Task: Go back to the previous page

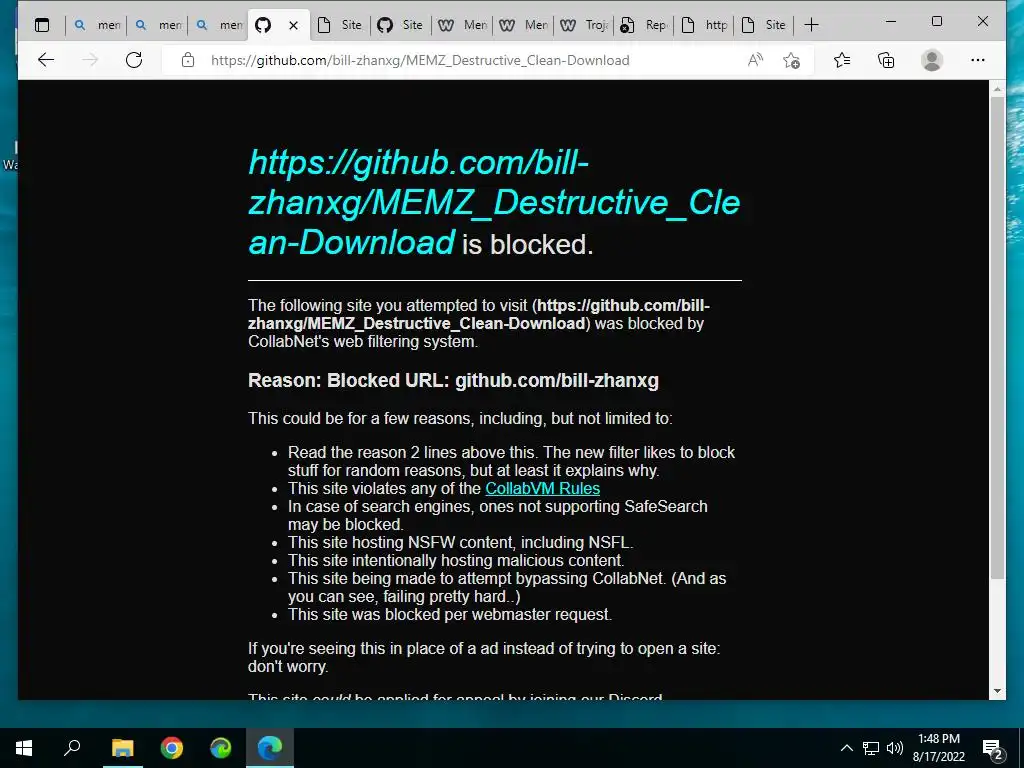Action: click(x=46, y=60)
